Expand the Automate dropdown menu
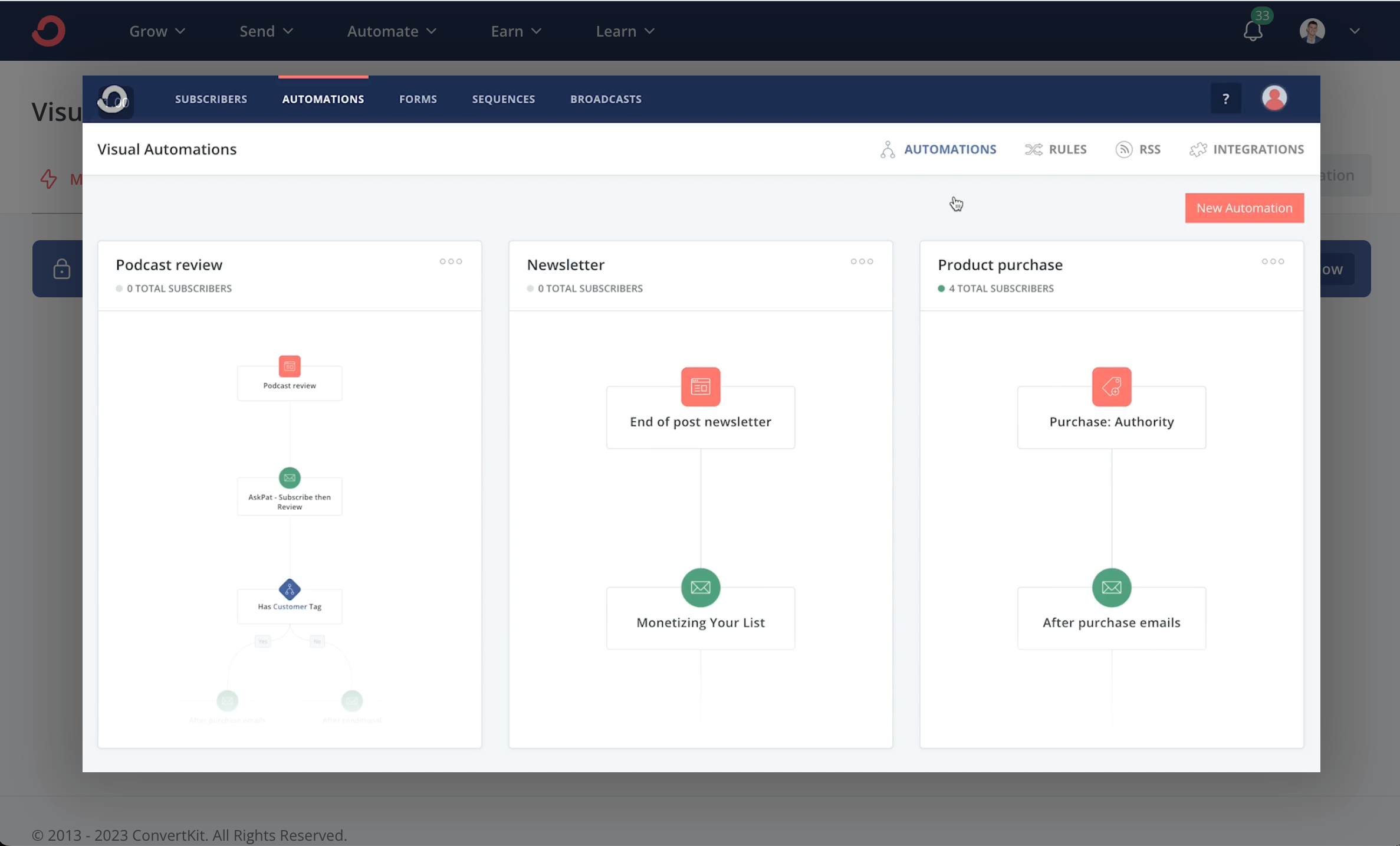The image size is (1400, 846). (392, 31)
